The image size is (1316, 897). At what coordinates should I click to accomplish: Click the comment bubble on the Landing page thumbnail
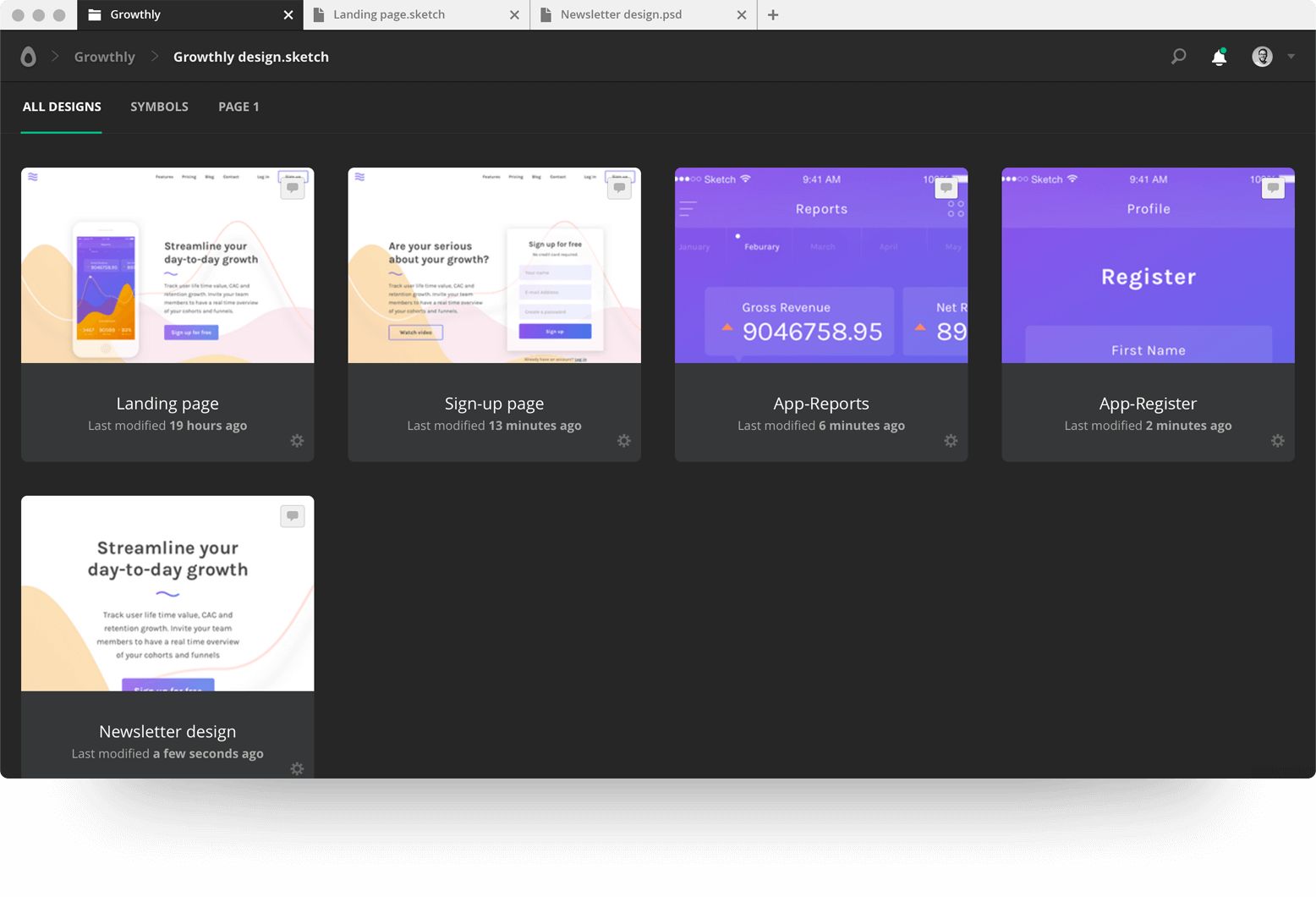(292, 186)
